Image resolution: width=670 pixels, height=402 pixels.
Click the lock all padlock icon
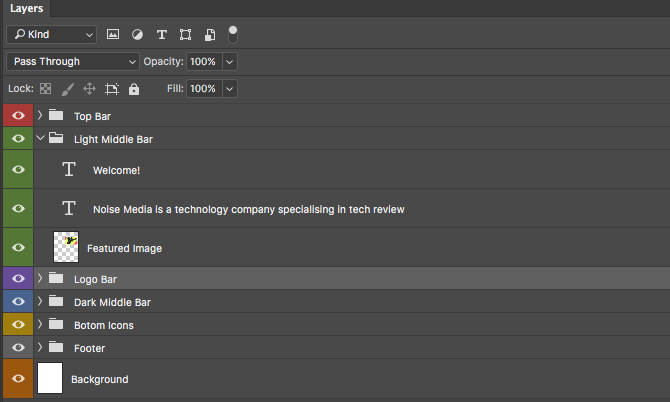[x=134, y=89]
